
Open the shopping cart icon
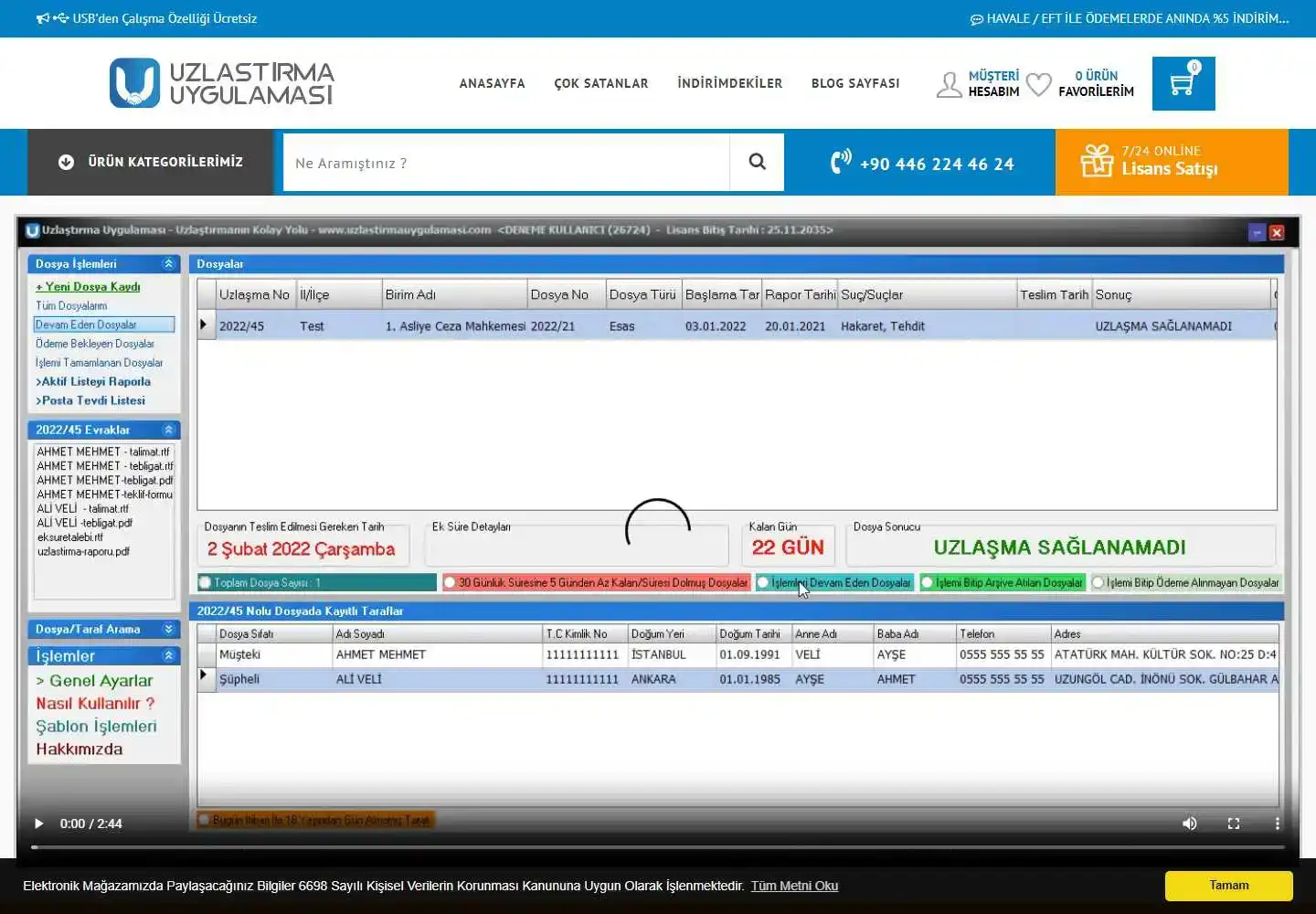(x=1183, y=84)
